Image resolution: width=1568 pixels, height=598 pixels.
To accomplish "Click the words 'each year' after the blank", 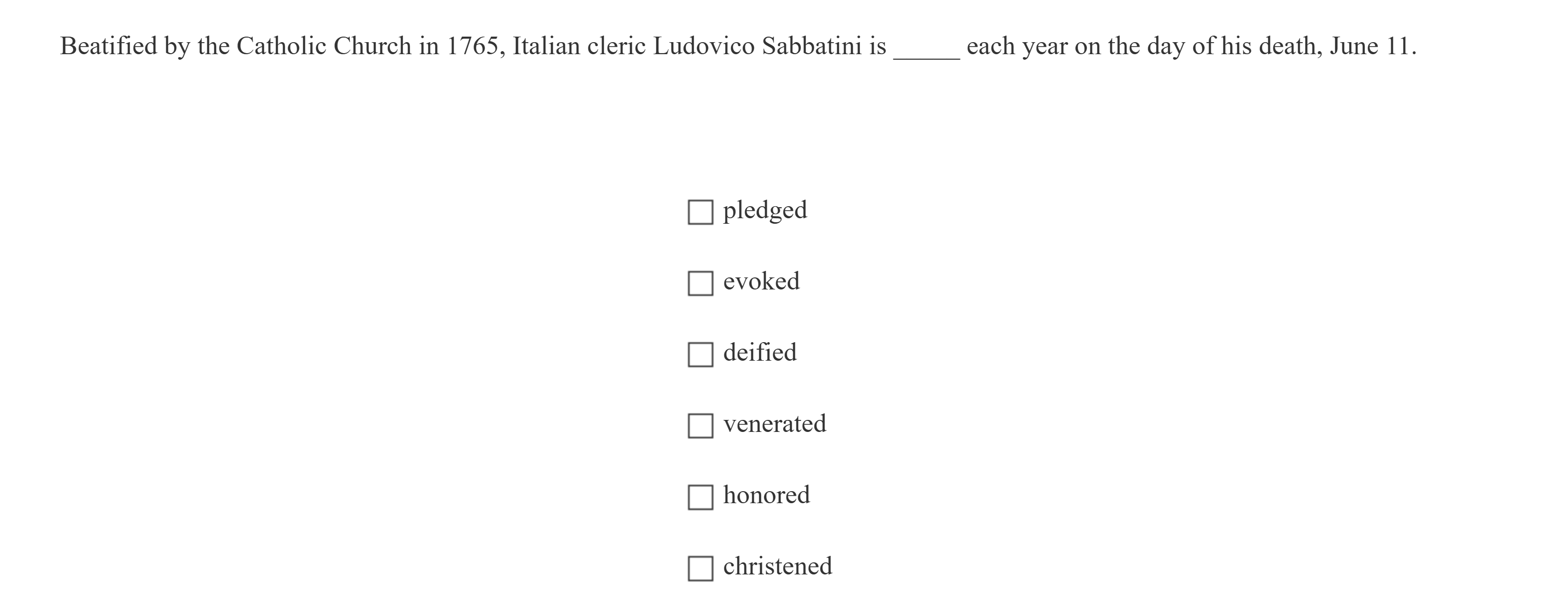I will [x=1017, y=46].
